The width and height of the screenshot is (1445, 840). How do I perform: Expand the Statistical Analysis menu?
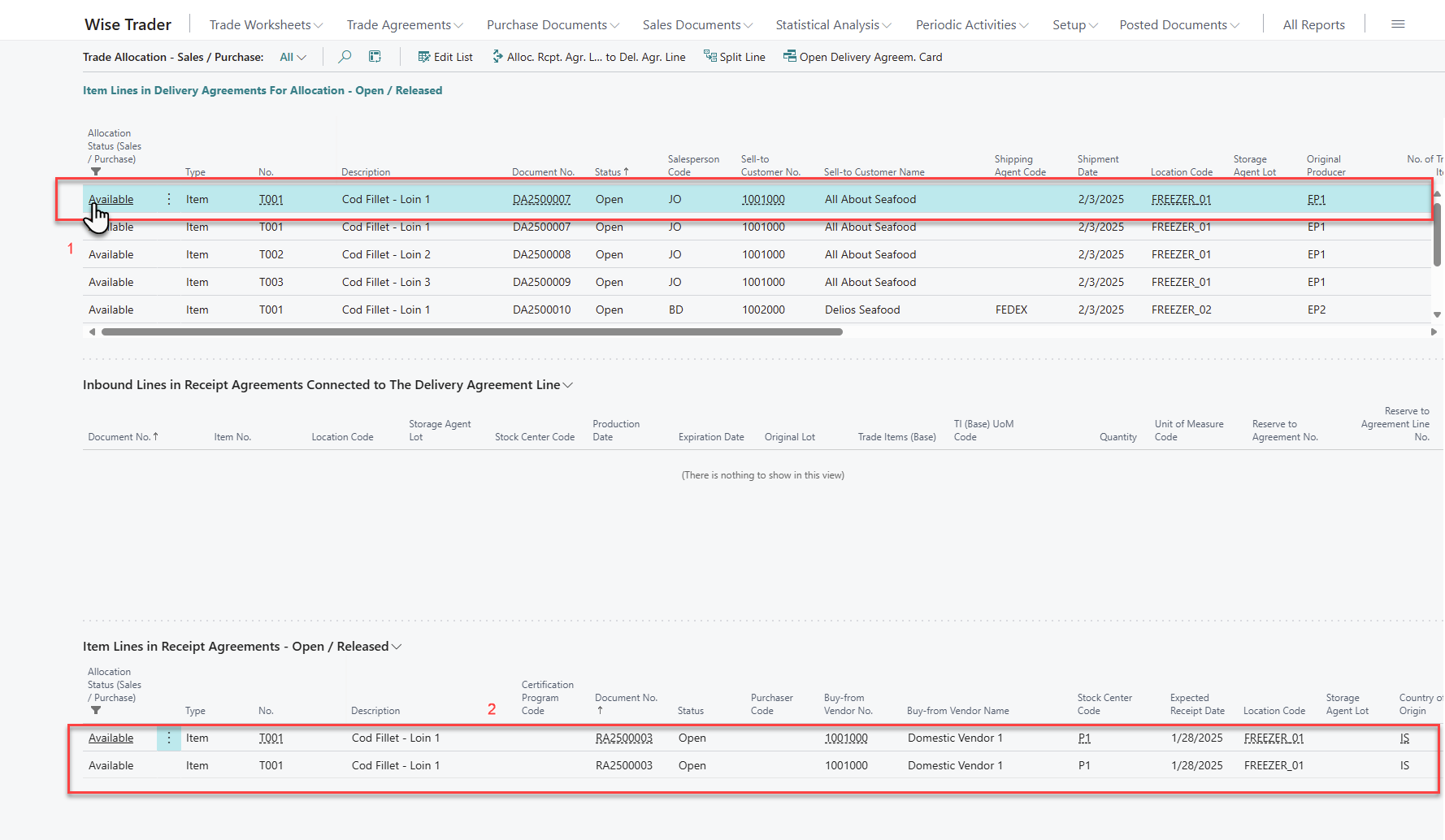coord(833,25)
